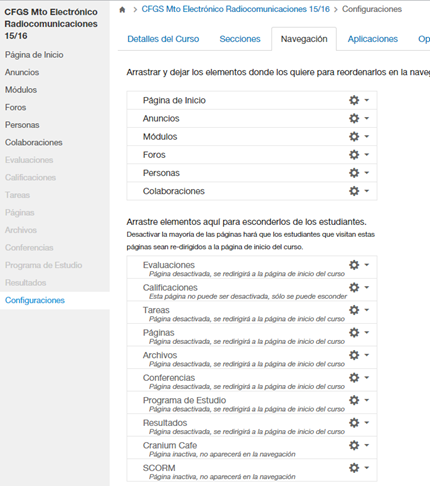
Task: Open gear settings for Calificaciones row
Action: point(354,287)
